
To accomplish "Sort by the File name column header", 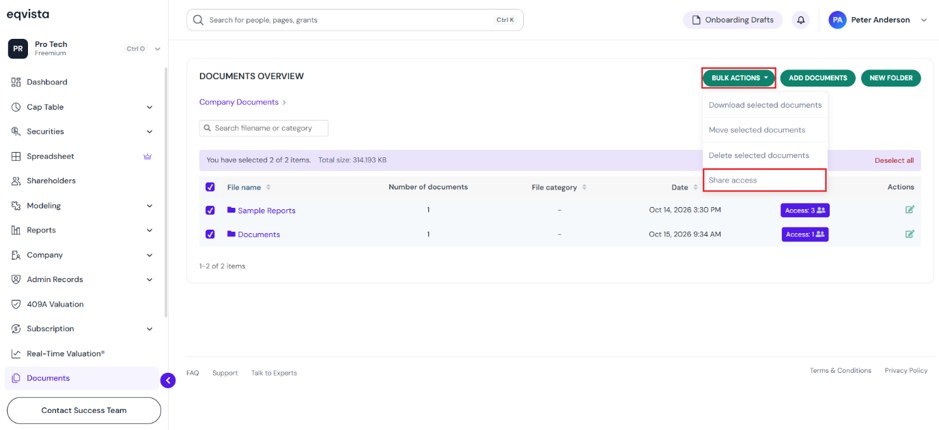I will (249, 187).
